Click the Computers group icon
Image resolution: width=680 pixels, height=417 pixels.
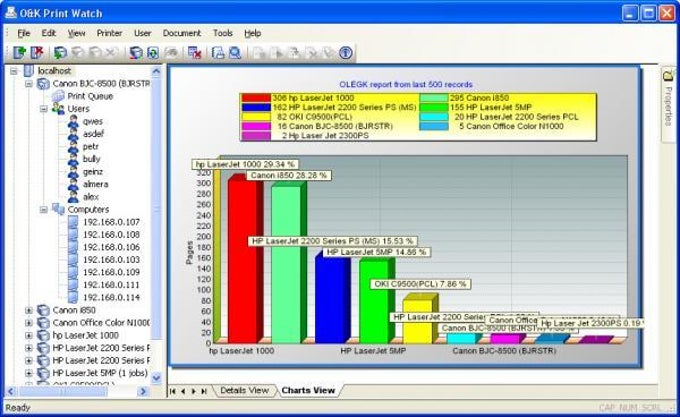tap(58, 209)
